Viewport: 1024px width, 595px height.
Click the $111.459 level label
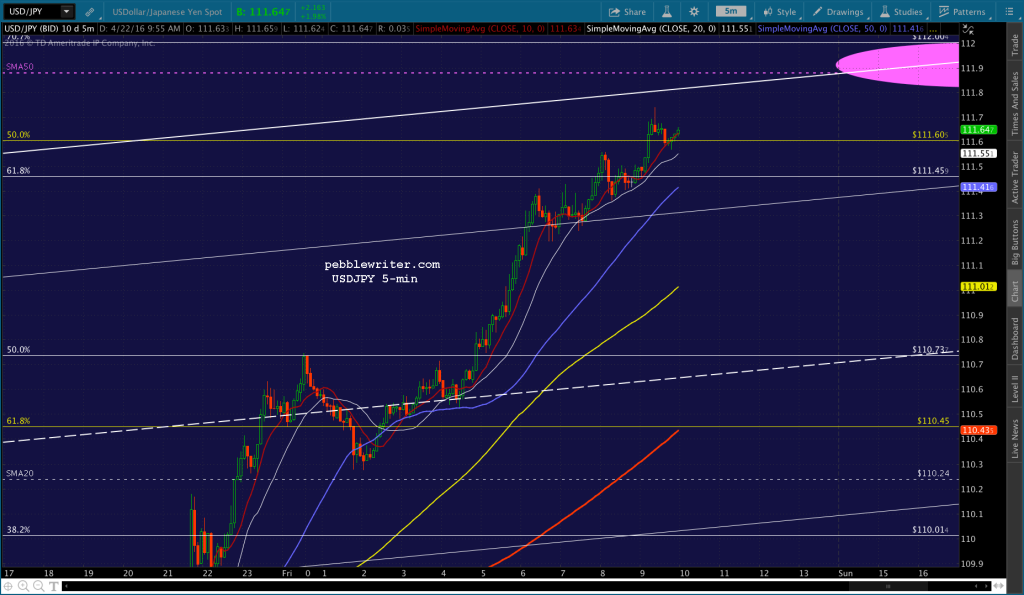(931, 170)
